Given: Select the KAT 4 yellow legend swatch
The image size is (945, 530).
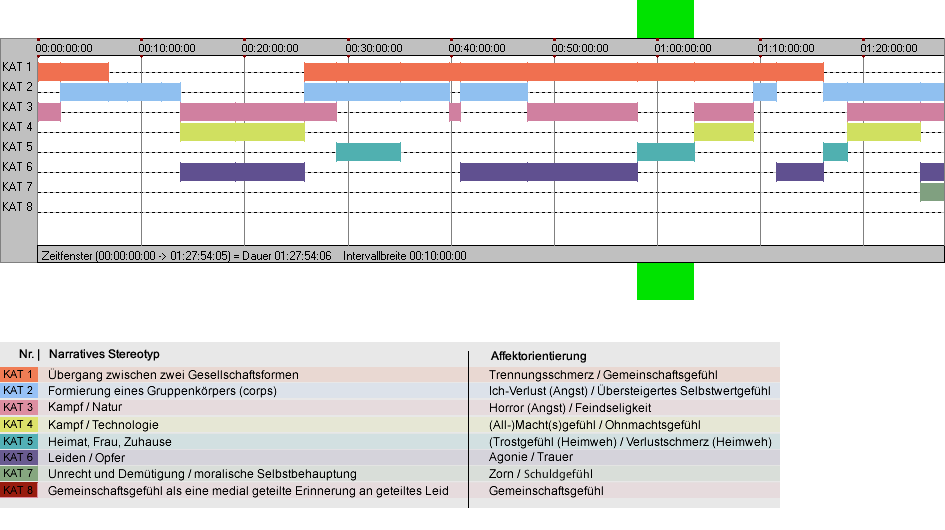Looking at the screenshot, I should pyautogui.click(x=19, y=424).
